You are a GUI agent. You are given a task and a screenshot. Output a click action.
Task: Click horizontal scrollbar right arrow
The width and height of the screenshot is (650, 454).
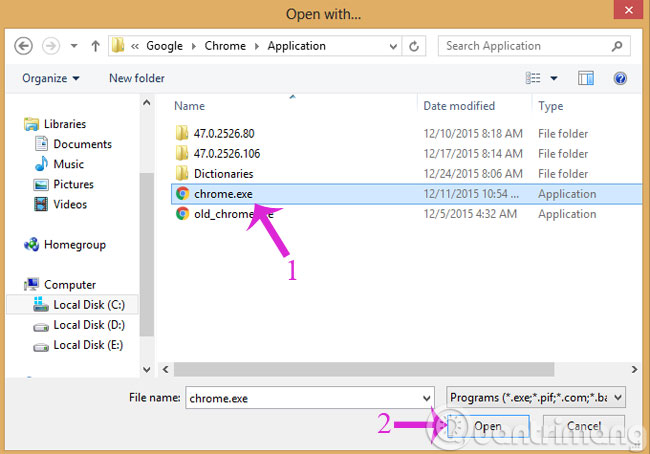click(634, 369)
